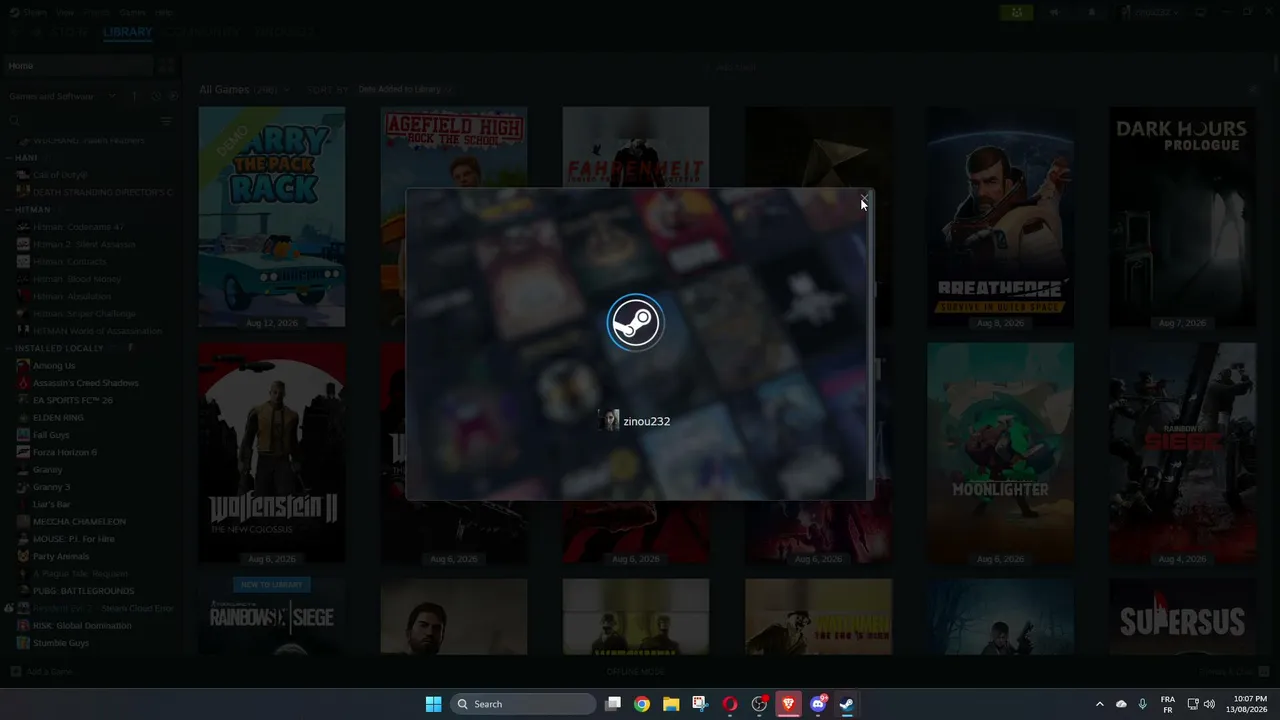Viewport: 1280px width, 720px height.
Task: Open the Games menu
Action: coord(132,12)
